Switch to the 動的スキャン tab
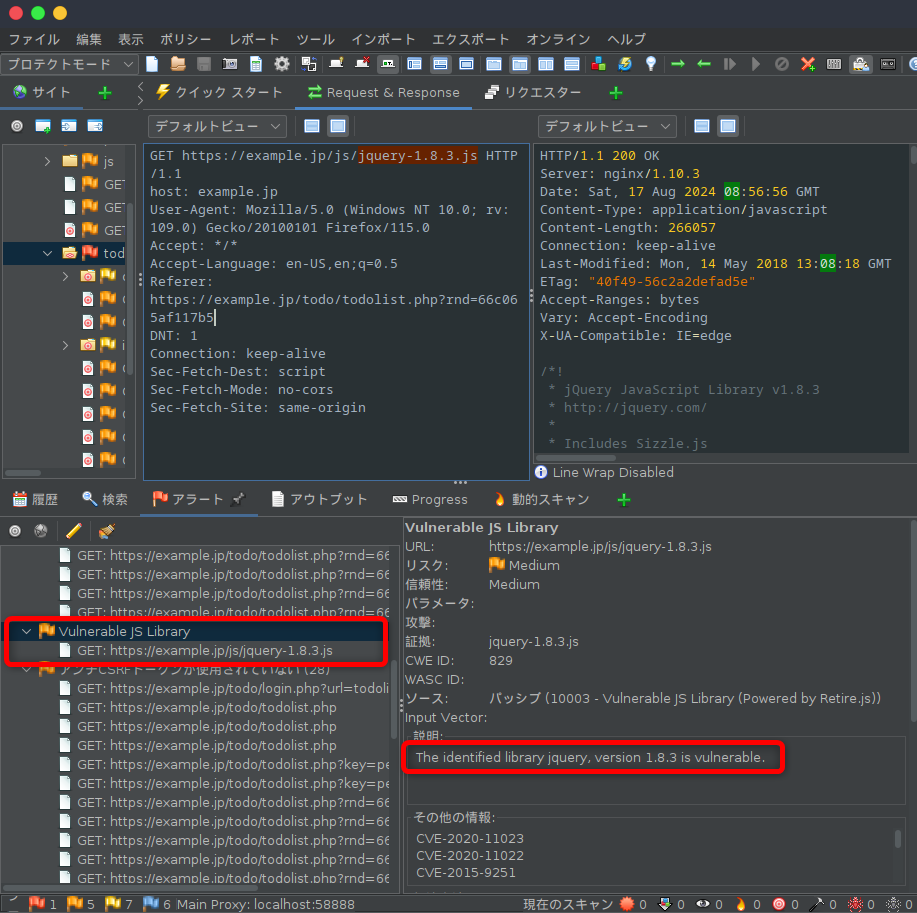Viewport: 917px width, 913px height. coord(542,499)
